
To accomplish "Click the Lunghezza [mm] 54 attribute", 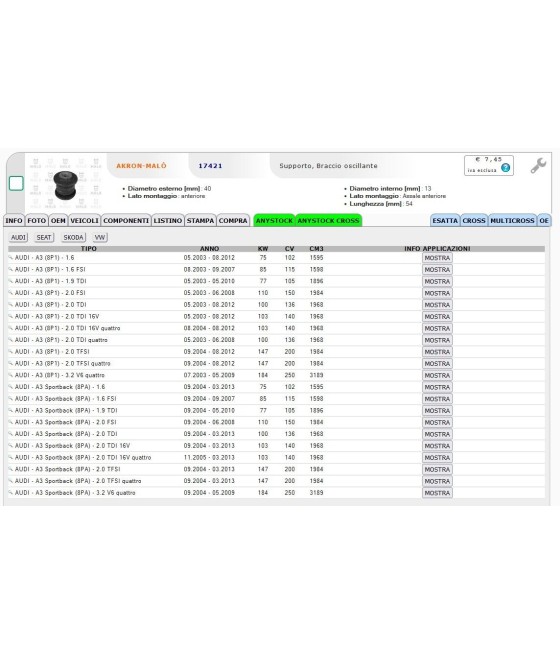I will coord(380,204).
